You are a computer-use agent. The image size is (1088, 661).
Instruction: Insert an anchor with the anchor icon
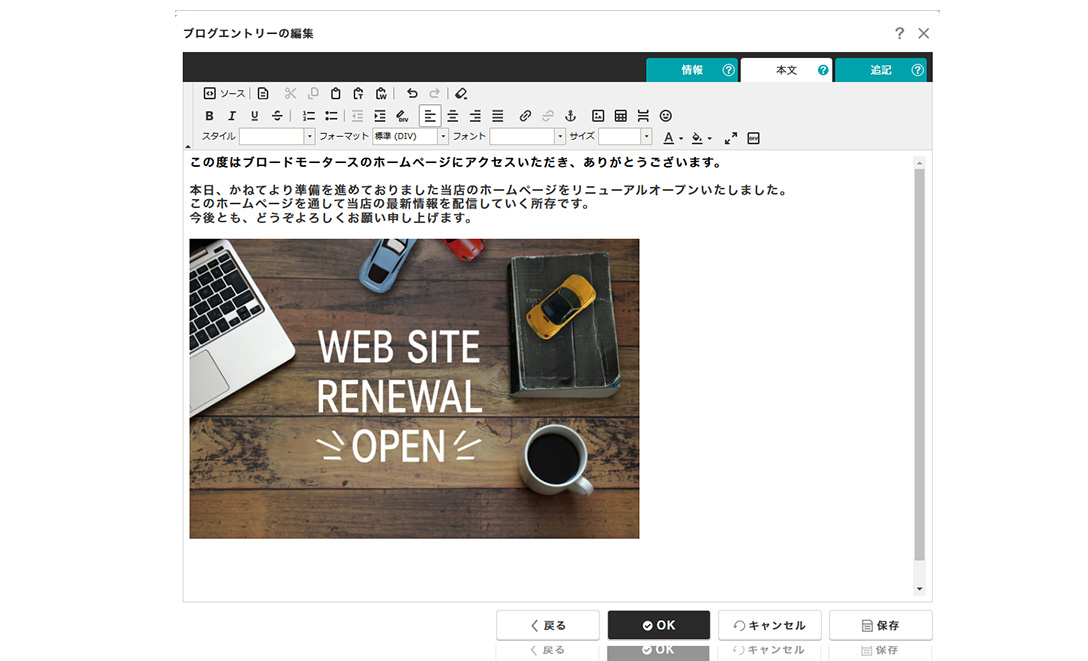[571, 116]
